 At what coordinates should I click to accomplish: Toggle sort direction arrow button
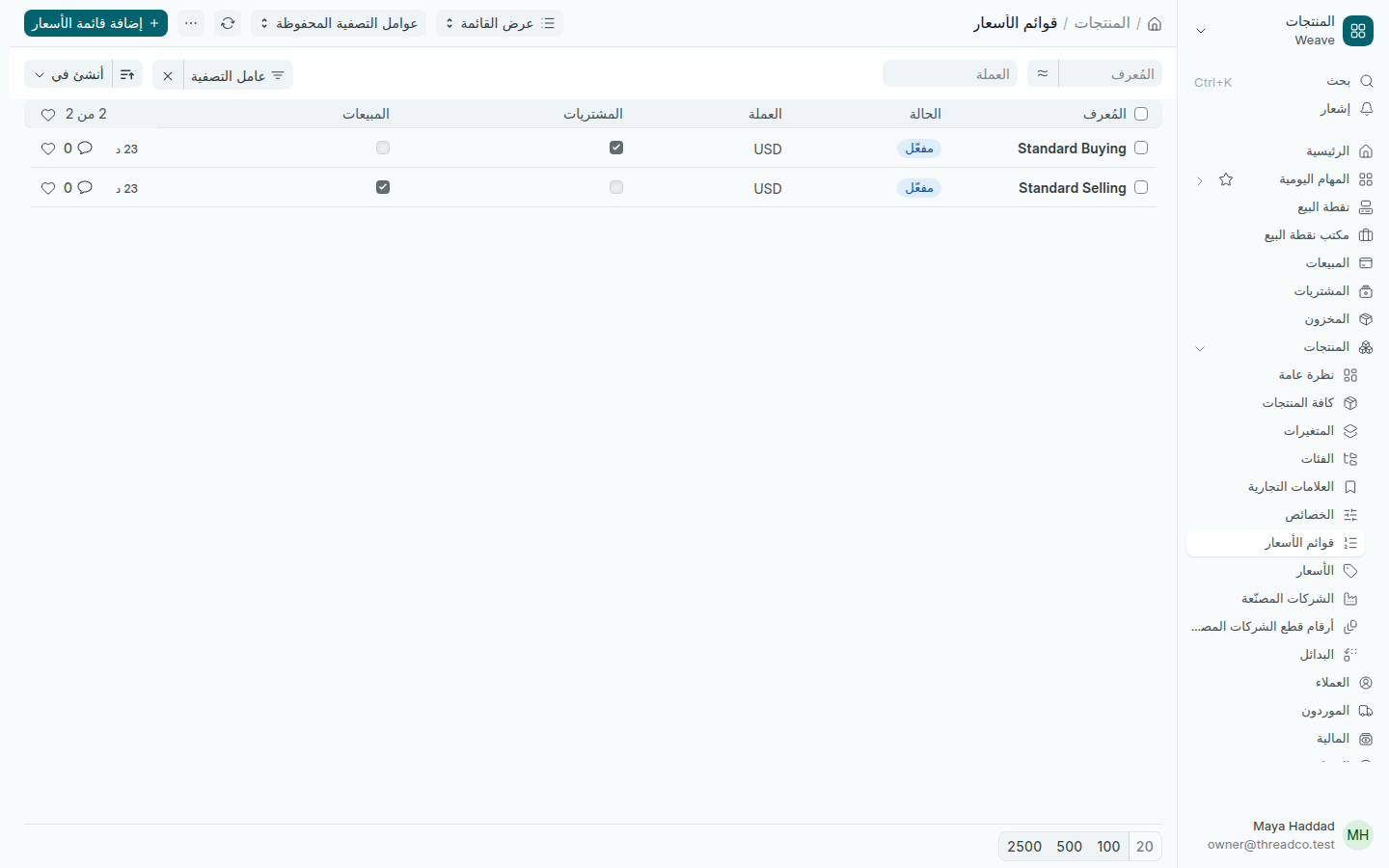point(127,75)
